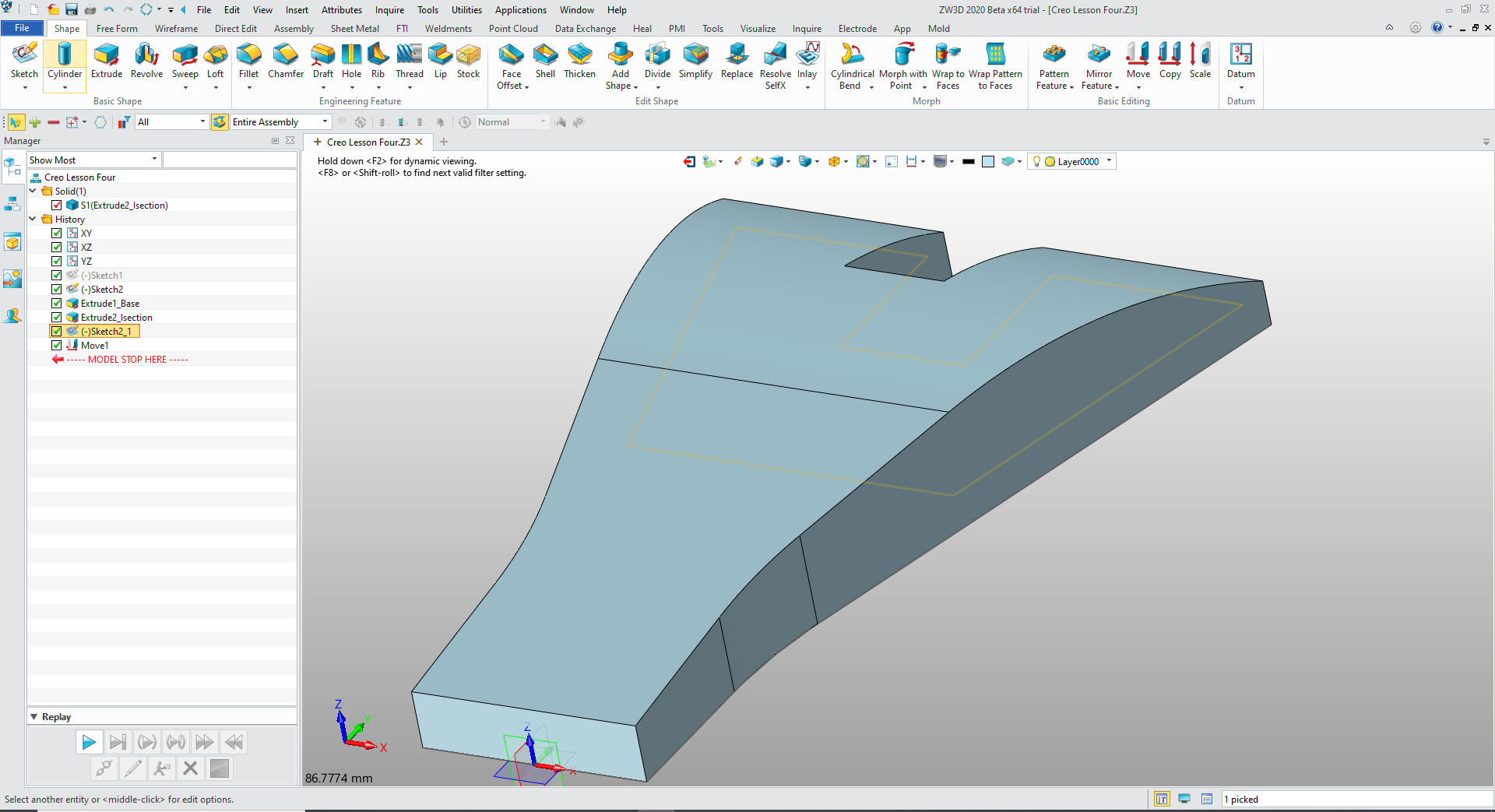This screenshot has width=1495, height=812.
Task: Click the Manager search input field
Action: (230, 160)
